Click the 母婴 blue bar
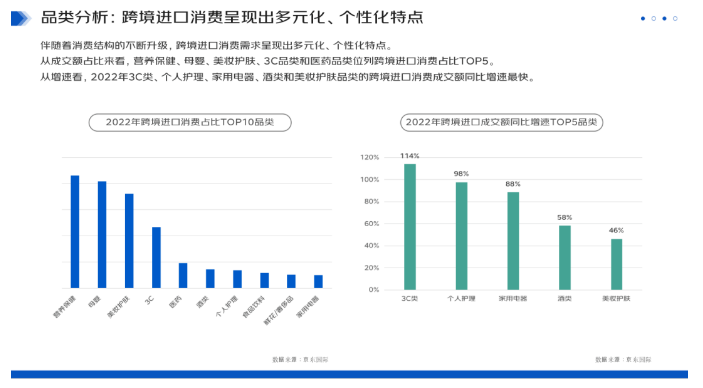Screen dimensions: 703x388 [102, 235]
